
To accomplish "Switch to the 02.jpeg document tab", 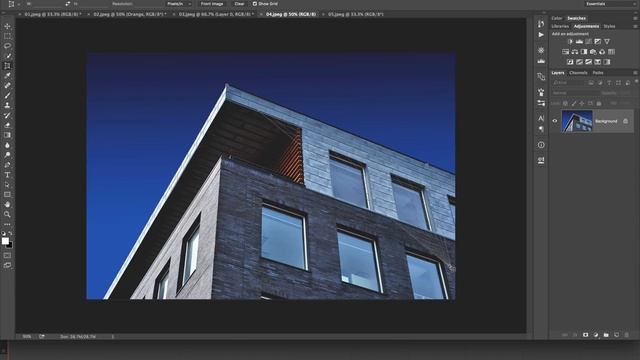I will 130,14.
